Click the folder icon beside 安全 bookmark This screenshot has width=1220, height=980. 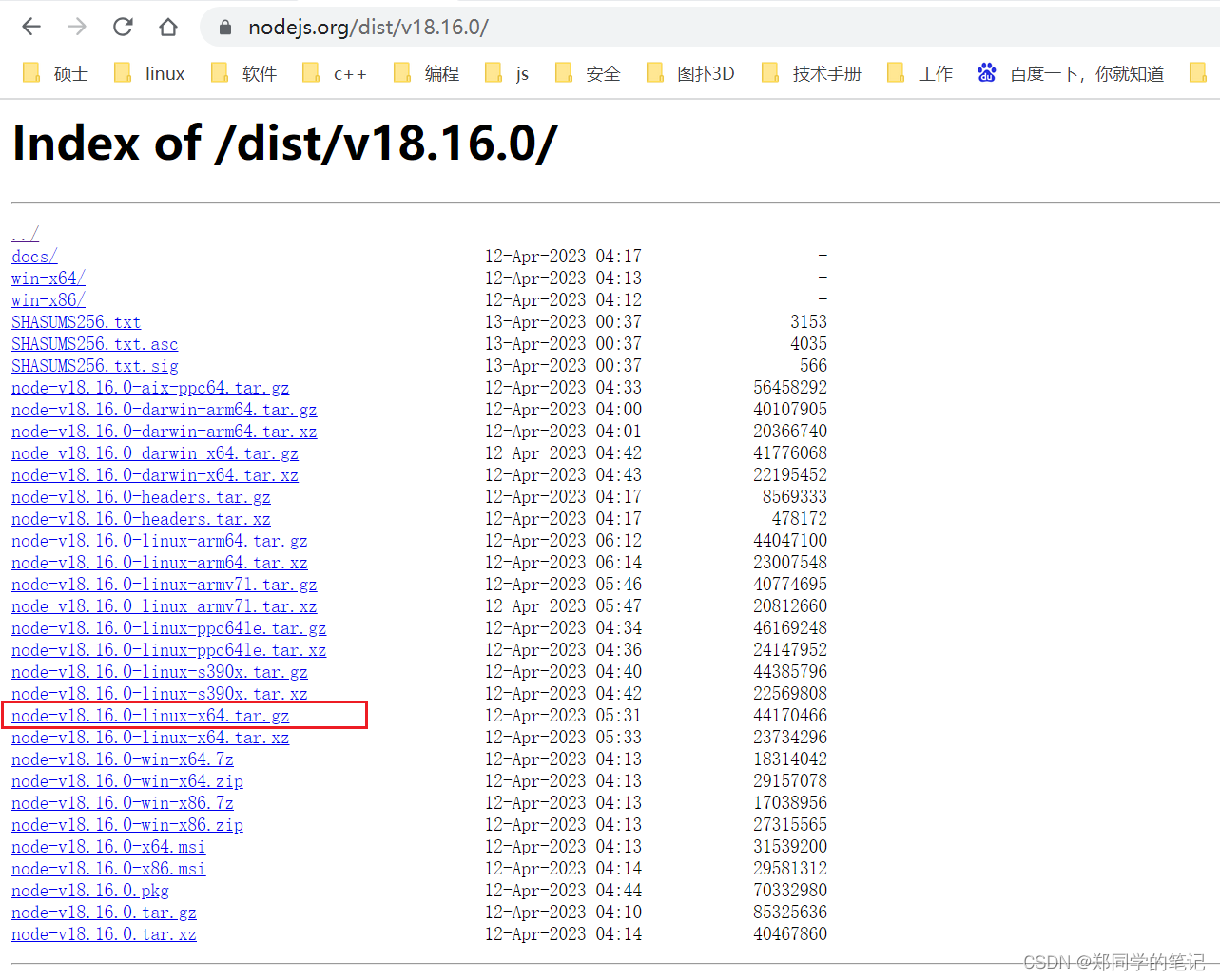point(565,72)
